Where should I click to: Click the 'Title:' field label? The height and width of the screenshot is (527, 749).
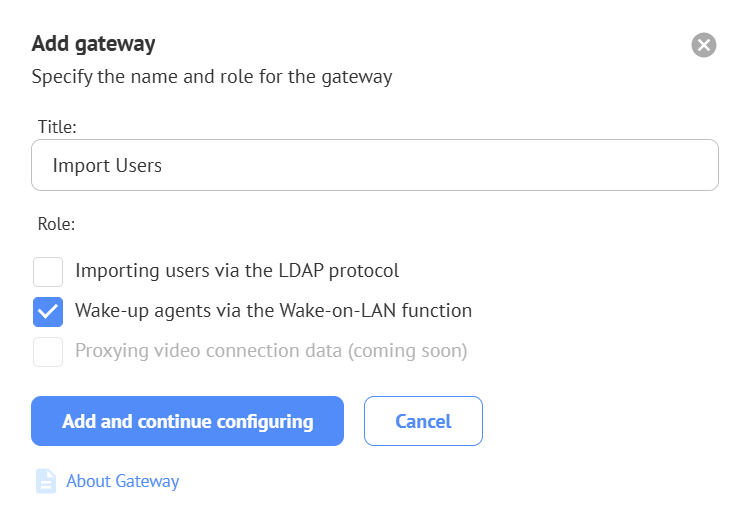pos(57,126)
